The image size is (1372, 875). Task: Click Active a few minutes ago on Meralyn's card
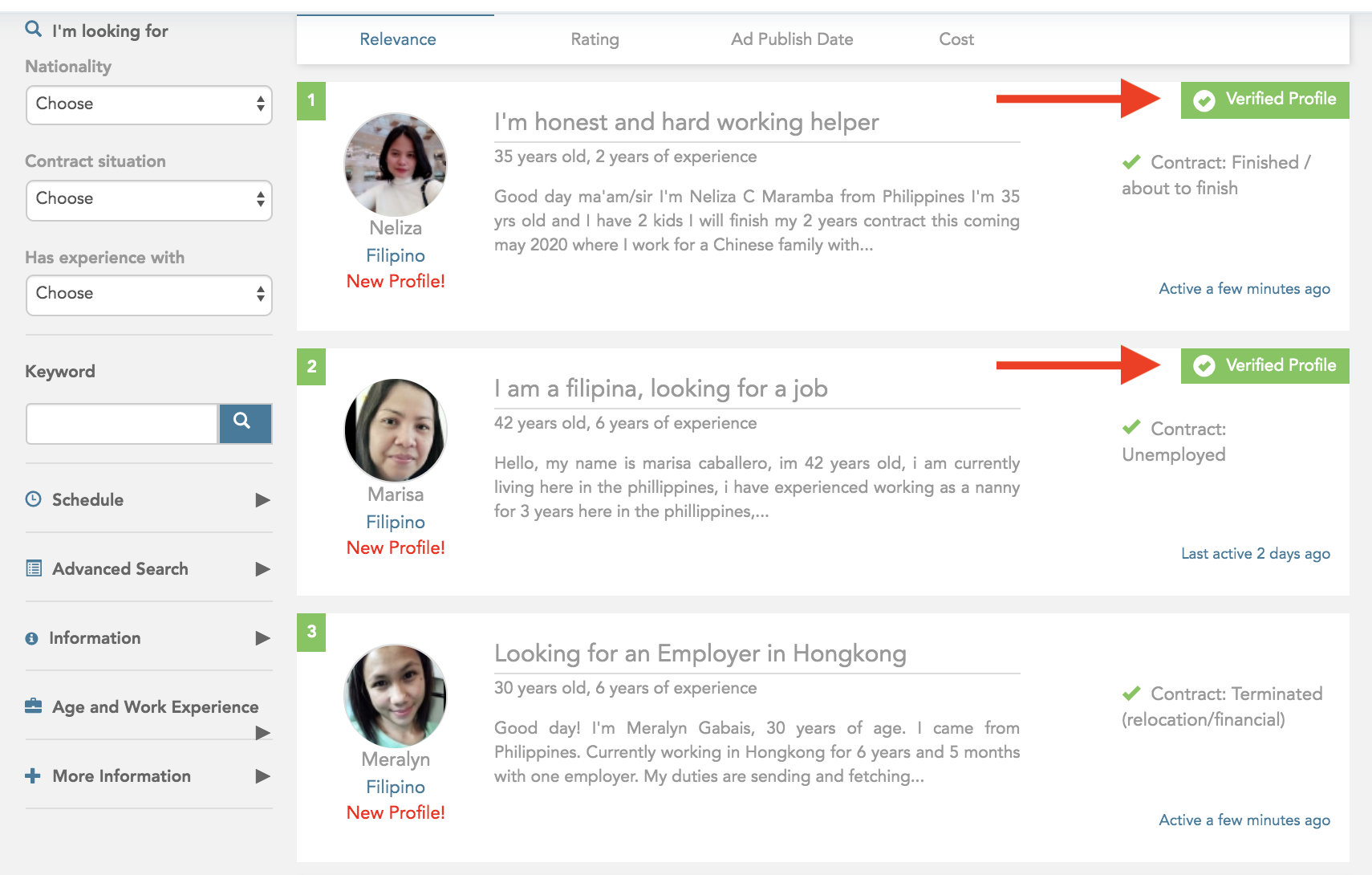(x=1244, y=820)
